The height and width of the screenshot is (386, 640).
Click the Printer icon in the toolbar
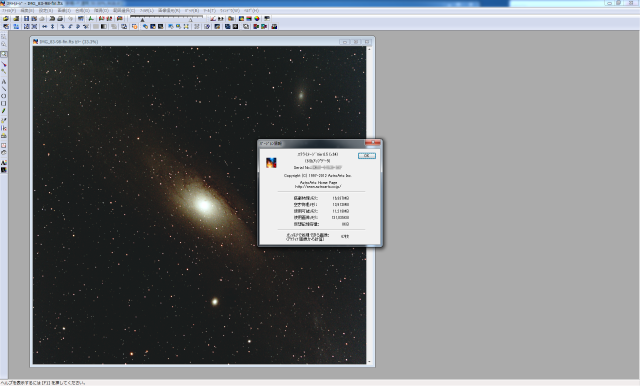coord(60,19)
